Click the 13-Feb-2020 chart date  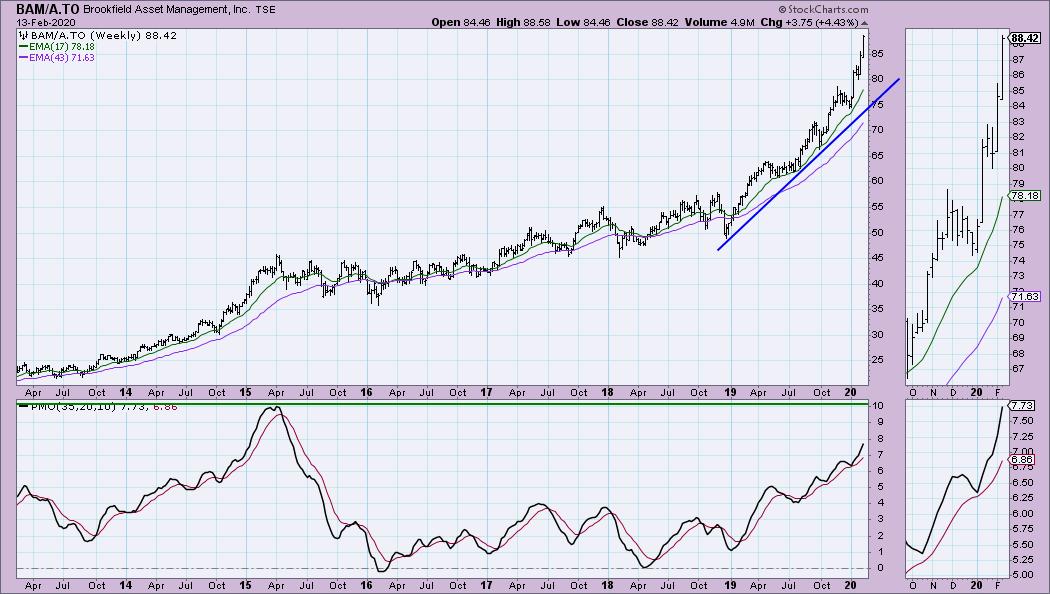pyautogui.click(x=46, y=22)
